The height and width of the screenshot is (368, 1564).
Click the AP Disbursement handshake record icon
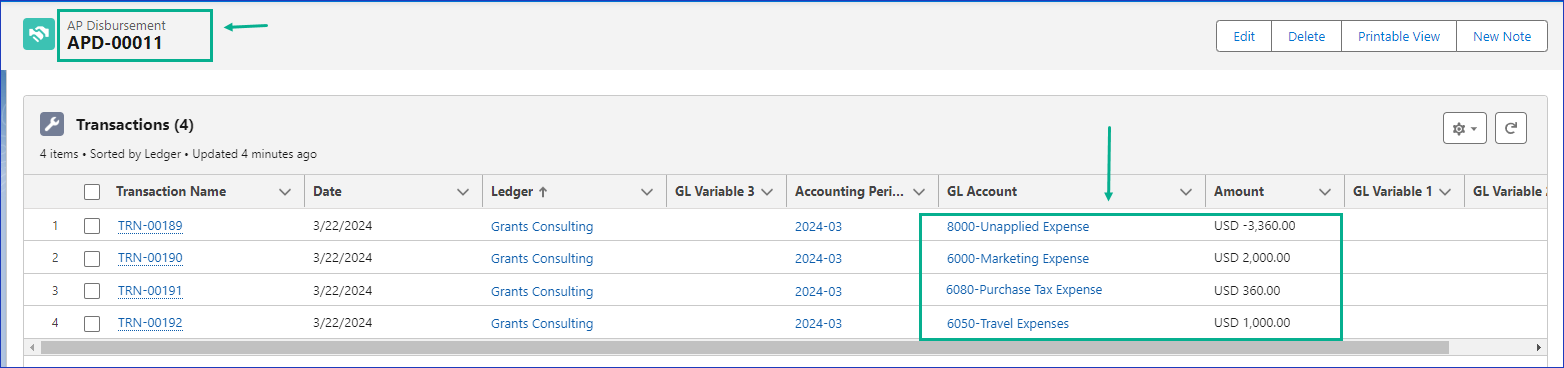[x=39, y=34]
